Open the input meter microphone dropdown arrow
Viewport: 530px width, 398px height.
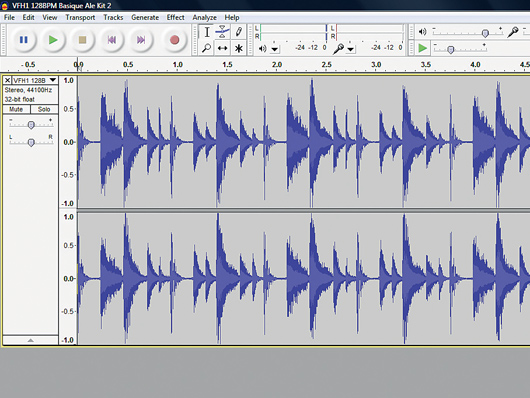click(x=351, y=49)
